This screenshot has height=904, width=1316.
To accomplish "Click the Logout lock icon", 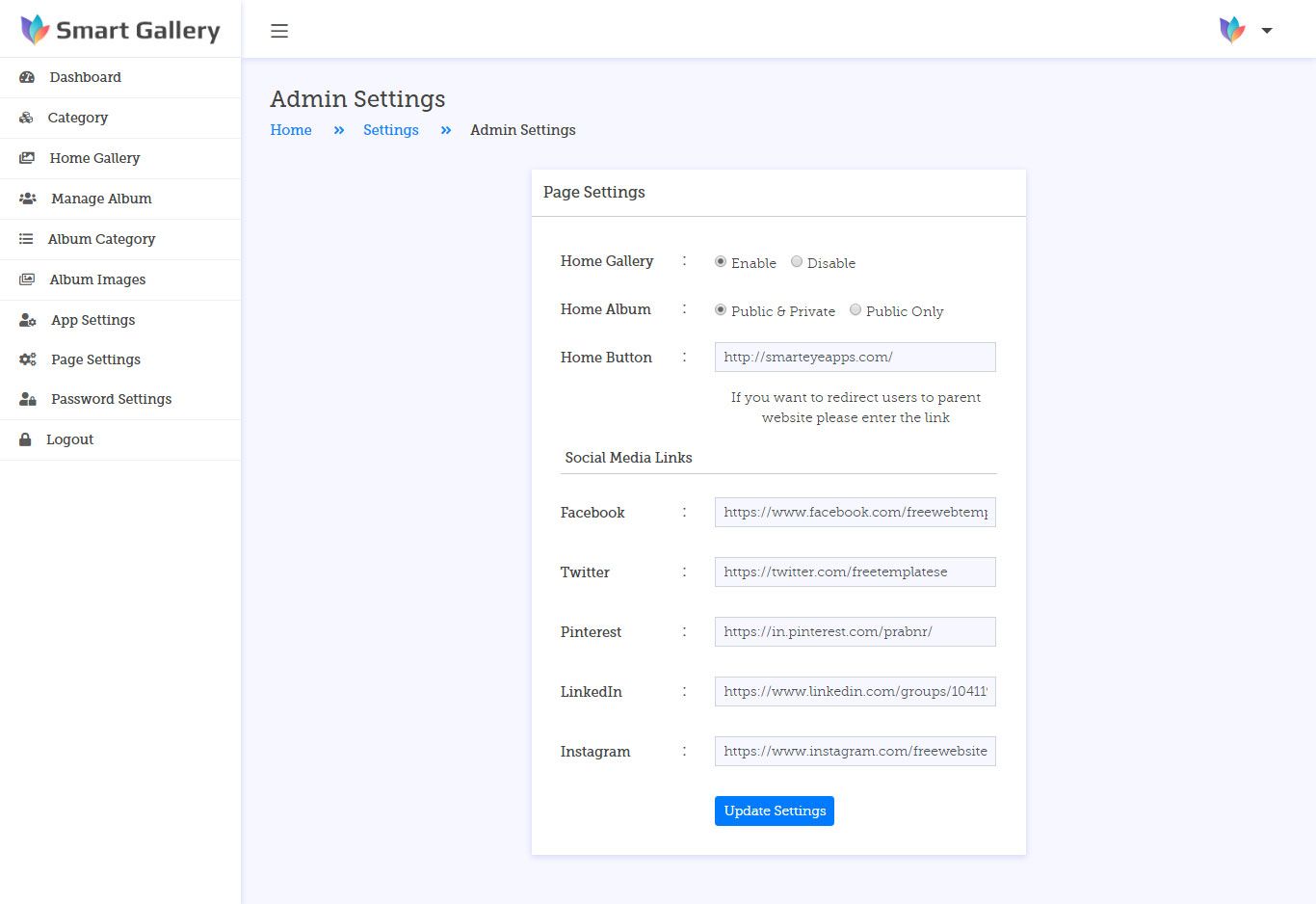I will [25, 439].
